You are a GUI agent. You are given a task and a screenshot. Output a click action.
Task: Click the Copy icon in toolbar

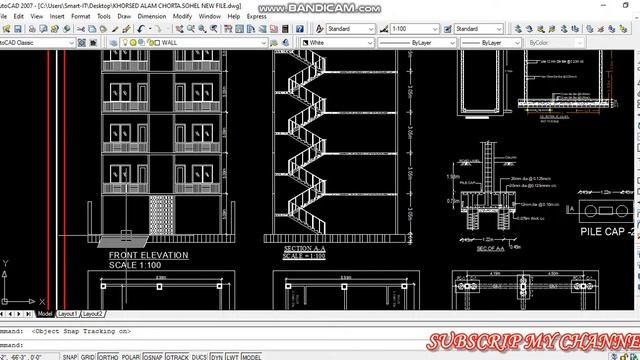pyautogui.click(x=92, y=29)
